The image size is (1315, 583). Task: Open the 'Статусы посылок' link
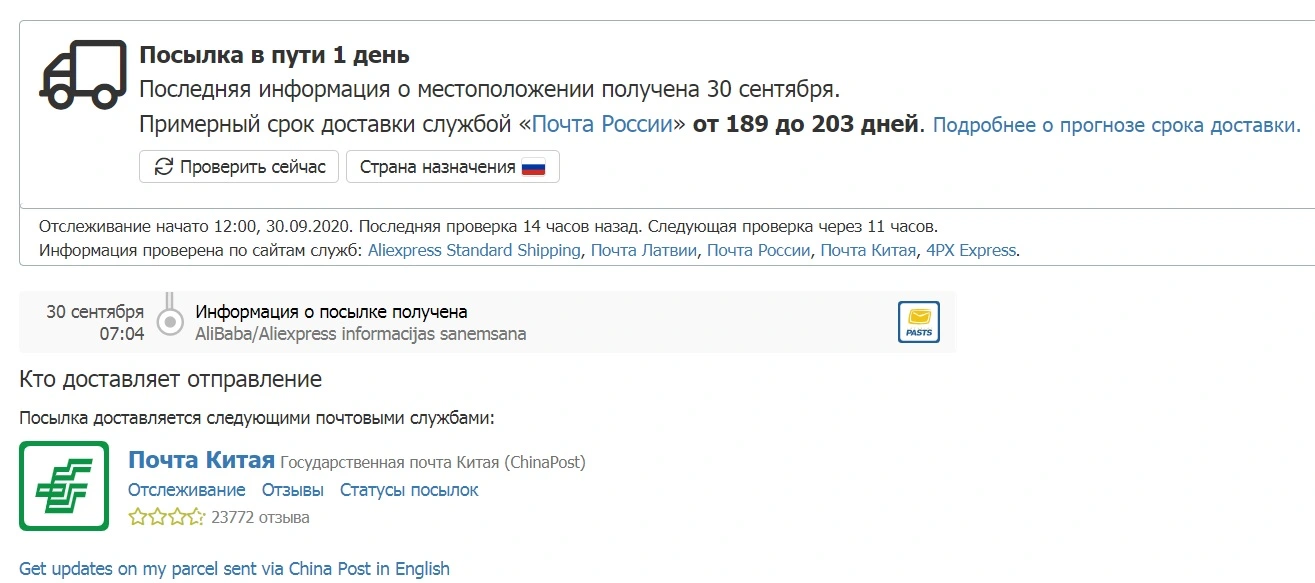pos(409,490)
